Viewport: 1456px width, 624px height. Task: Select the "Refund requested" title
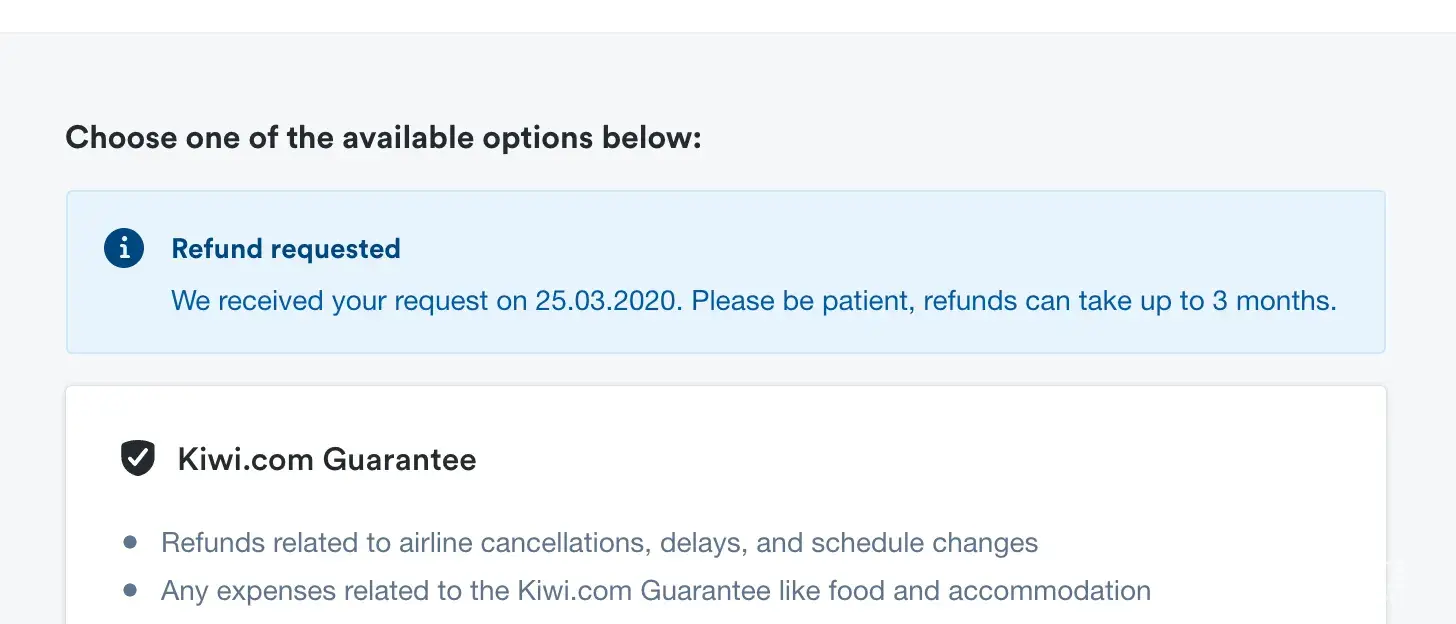(285, 249)
